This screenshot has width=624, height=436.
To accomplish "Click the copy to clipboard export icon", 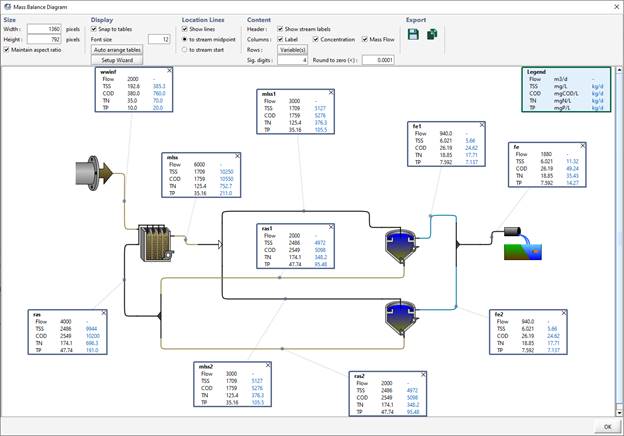I will click(432, 34).
